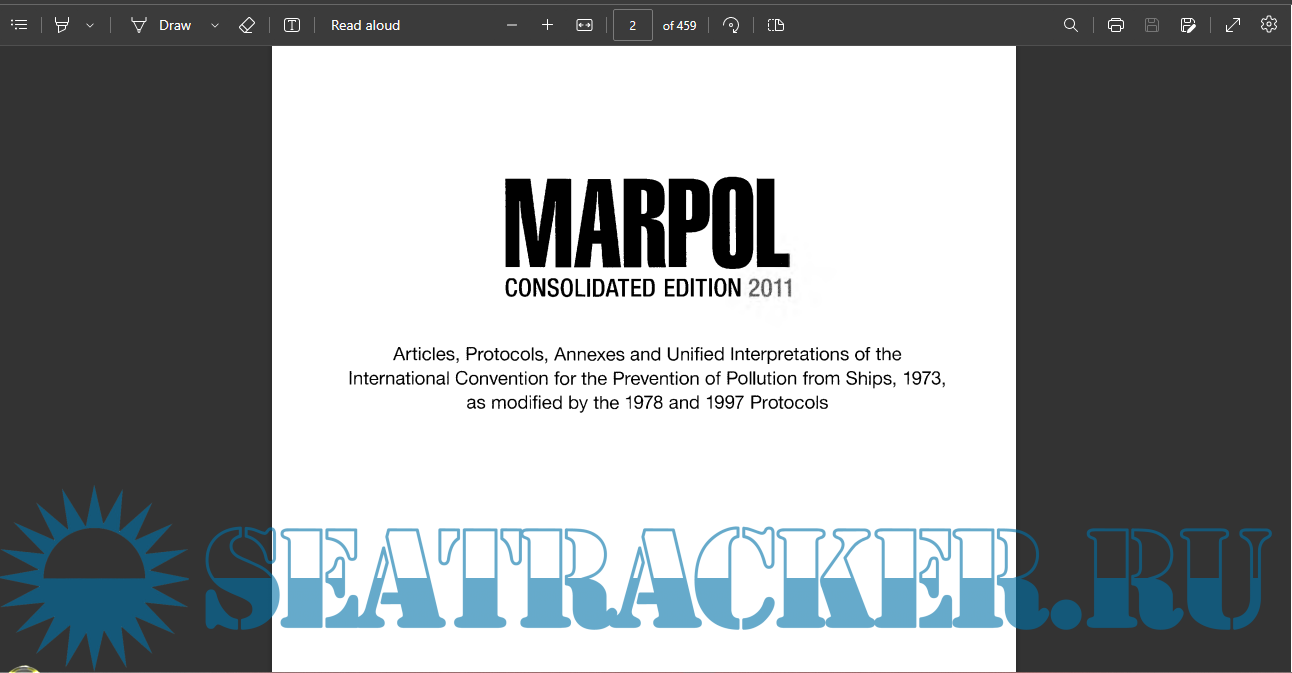Click the Save icon
Screen dimensions: 1292x673
1152,25
